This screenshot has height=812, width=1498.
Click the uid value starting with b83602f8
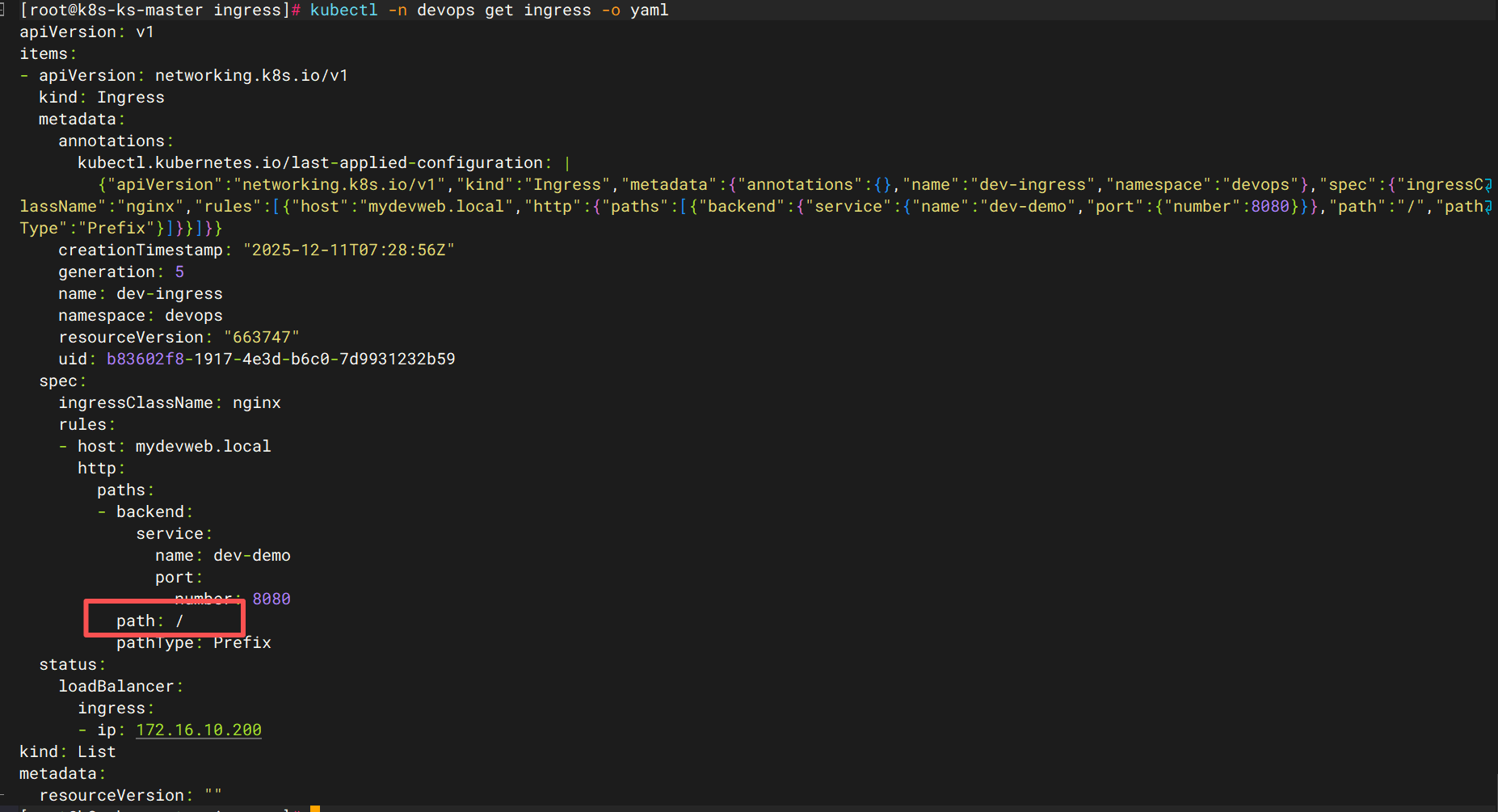tap(280, 359)
